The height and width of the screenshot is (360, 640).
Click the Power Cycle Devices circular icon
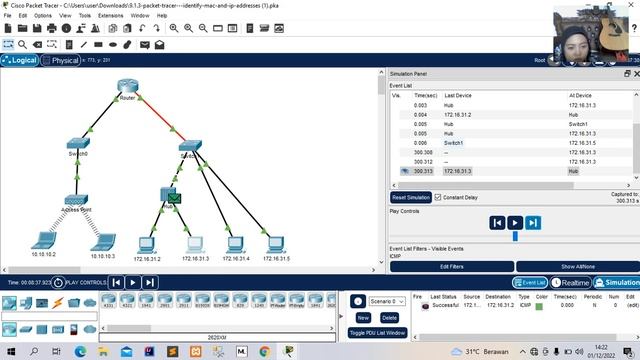pyautogui.click(x=58, y=282)
